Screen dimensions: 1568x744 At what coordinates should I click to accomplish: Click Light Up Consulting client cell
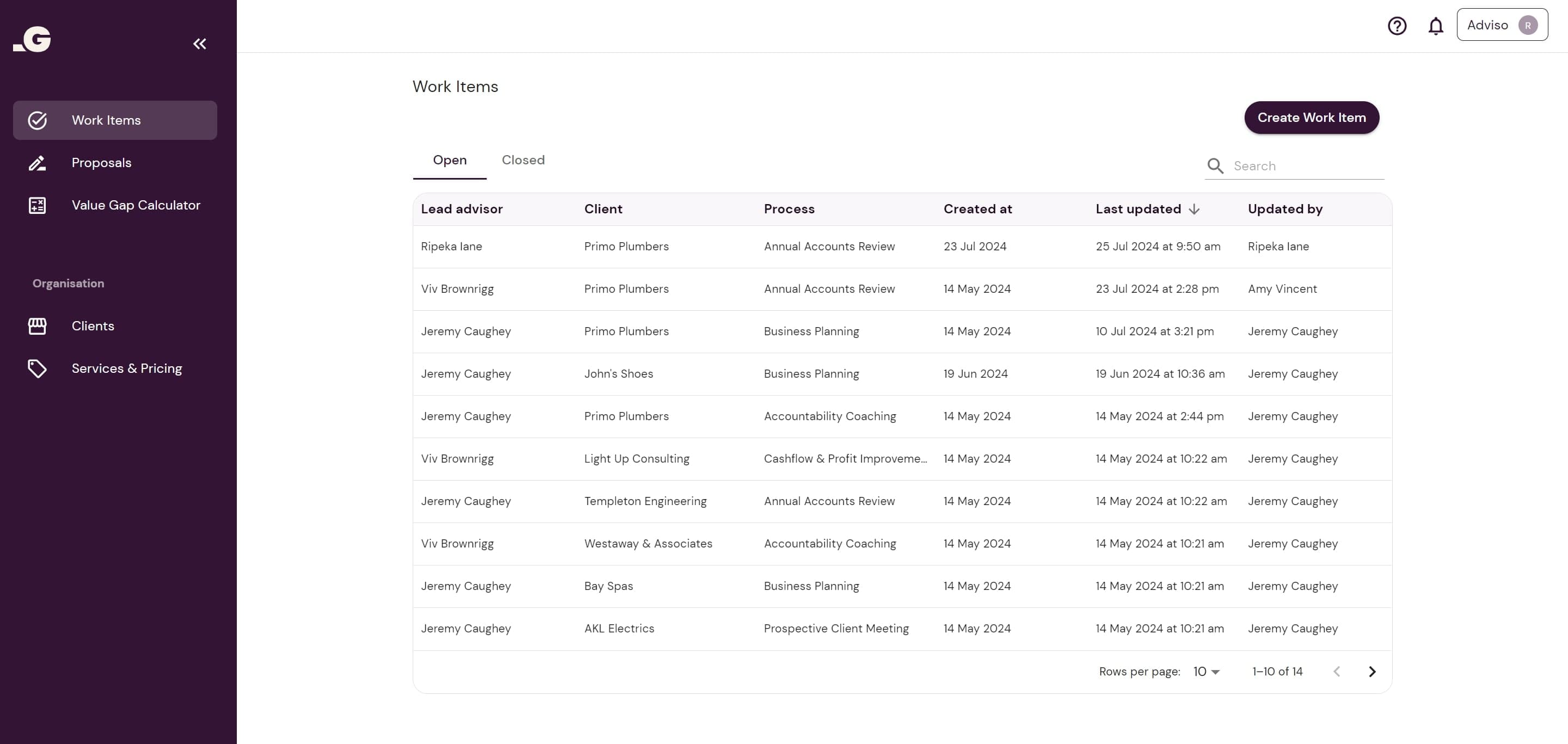click(636, 459)
